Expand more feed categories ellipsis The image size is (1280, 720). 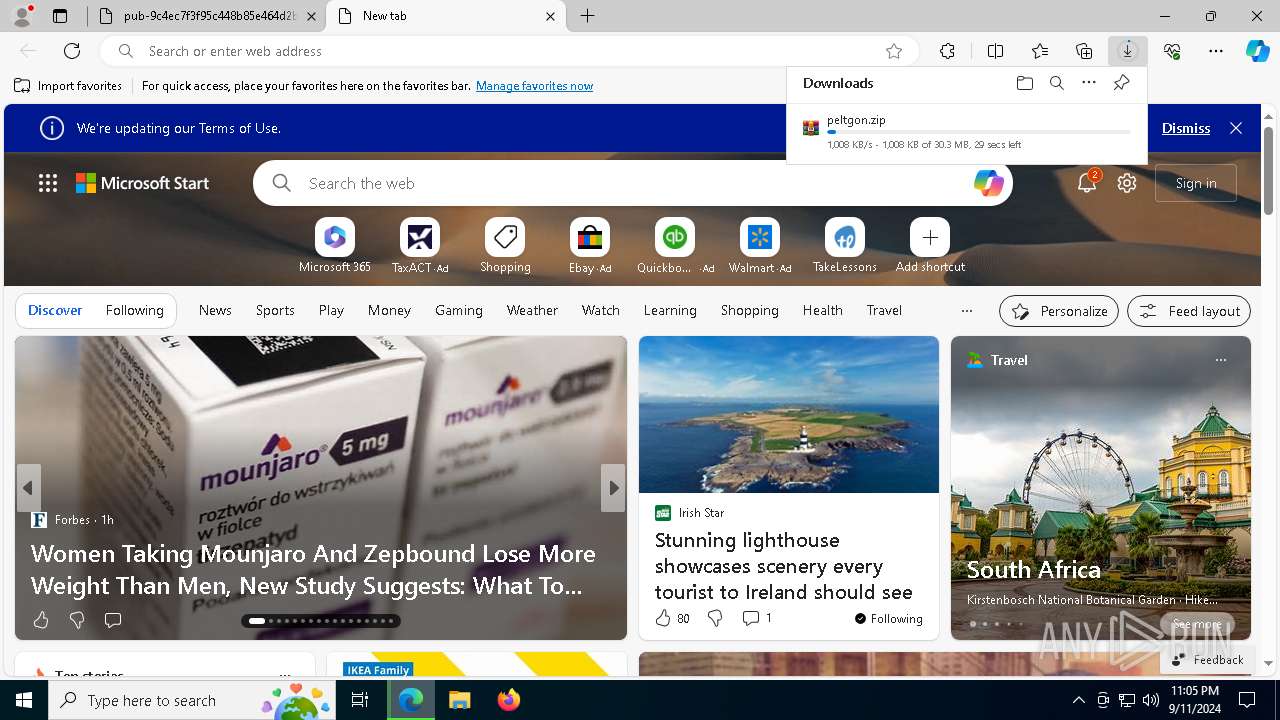[966, 311]
